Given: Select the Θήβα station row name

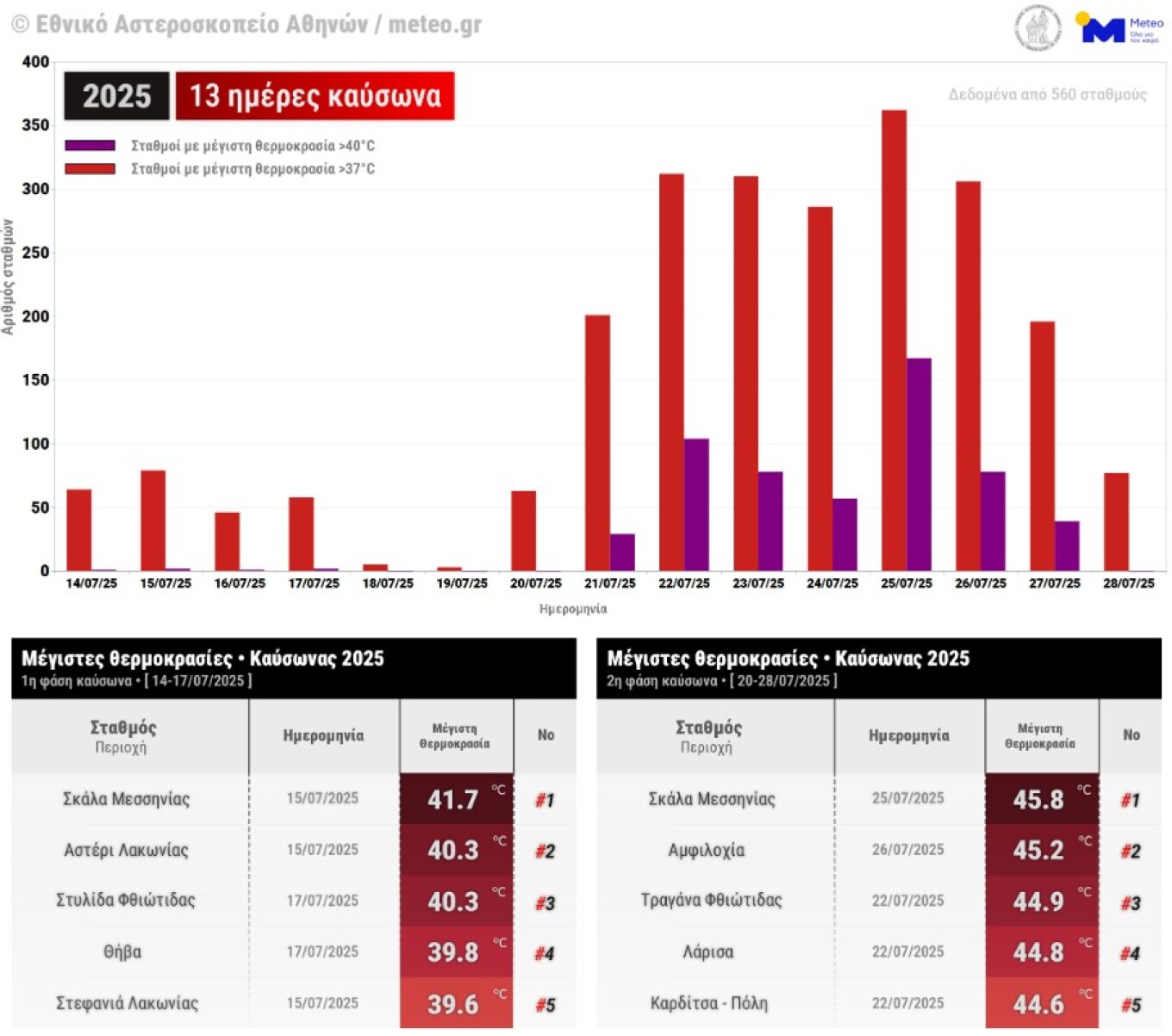Looking at the screenshot, I should tap(122, 952).
